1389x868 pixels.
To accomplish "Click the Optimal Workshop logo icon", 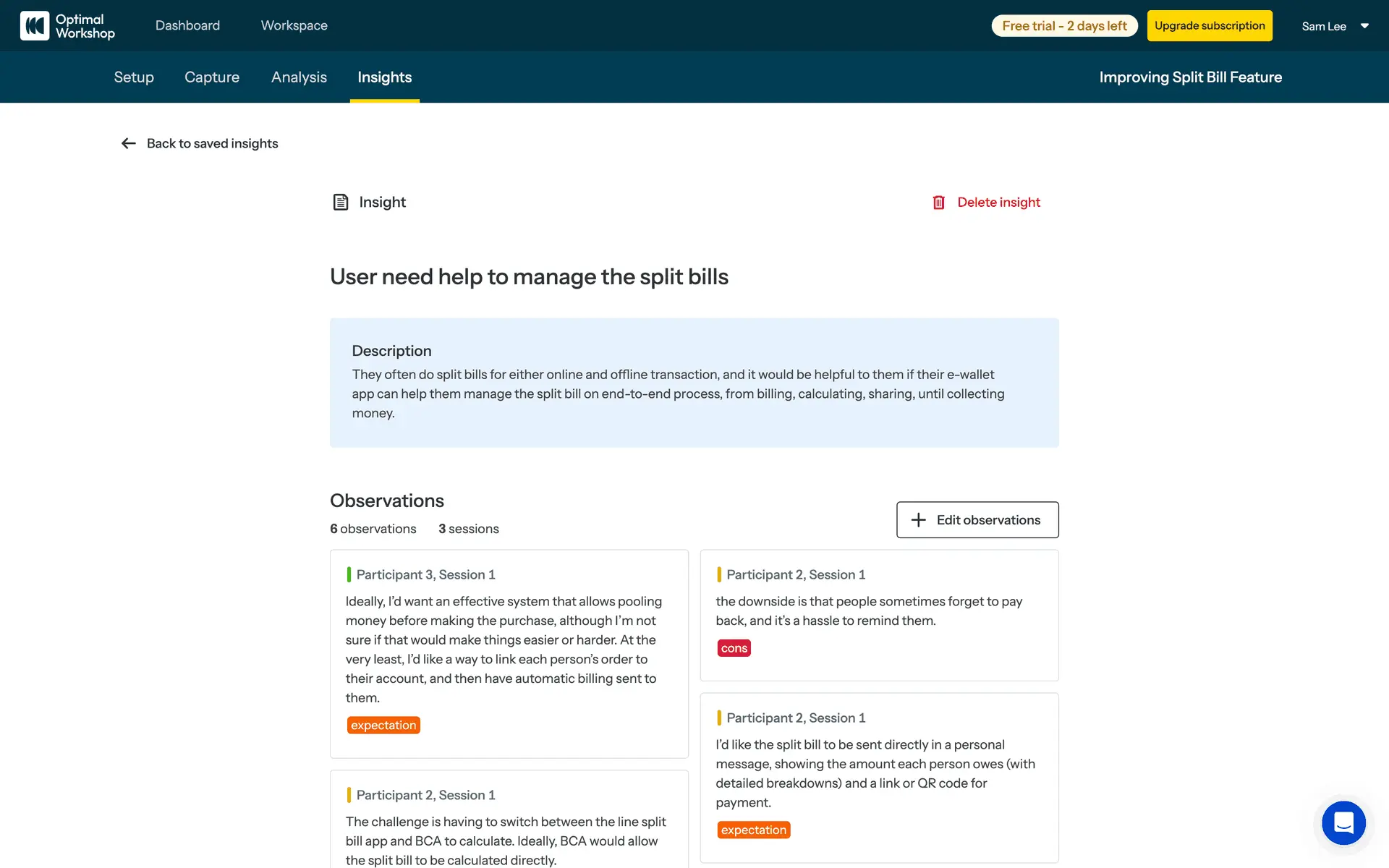I will (x=34, y=26).
